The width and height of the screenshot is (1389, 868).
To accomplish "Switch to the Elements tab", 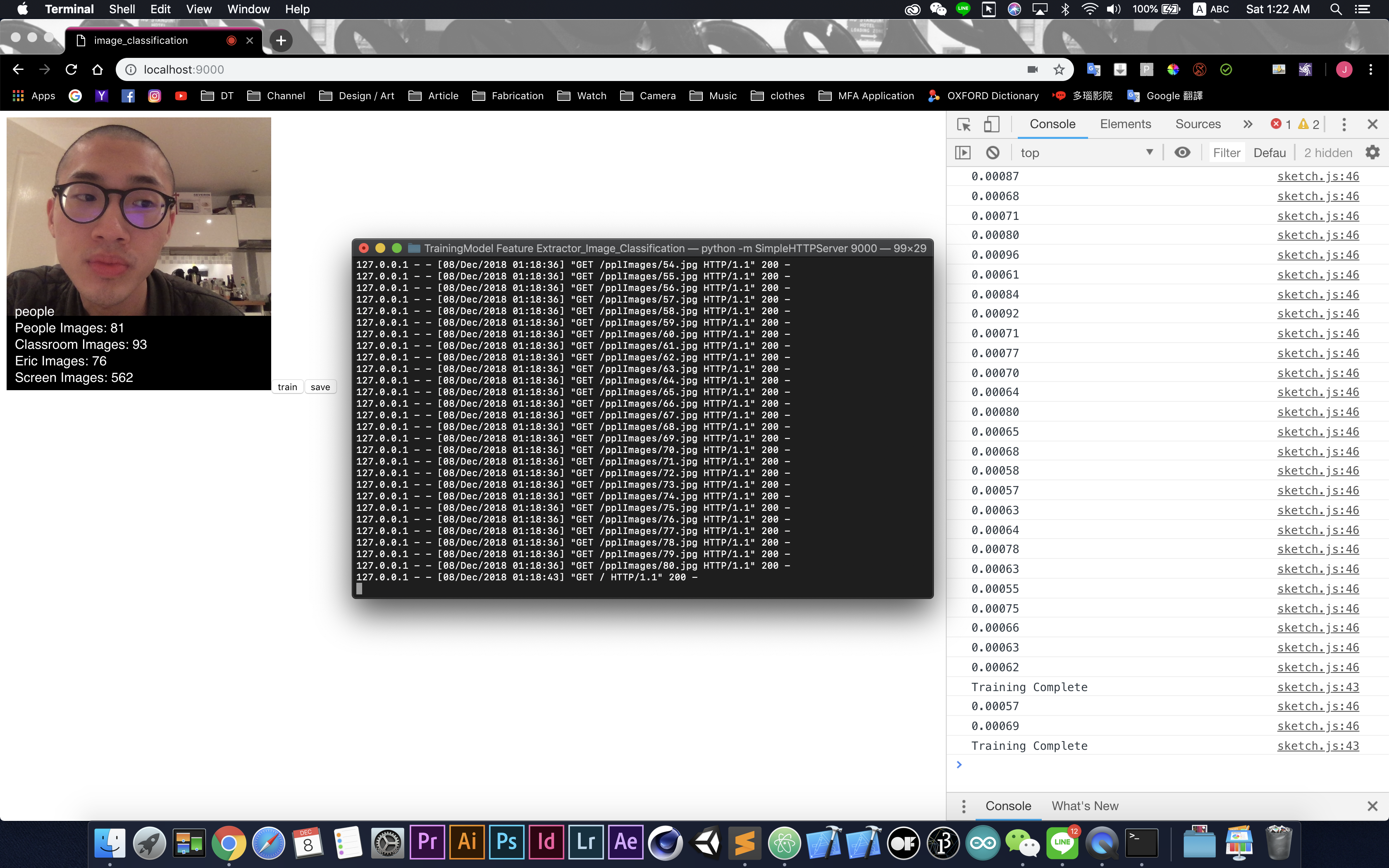I will 1125,124.
